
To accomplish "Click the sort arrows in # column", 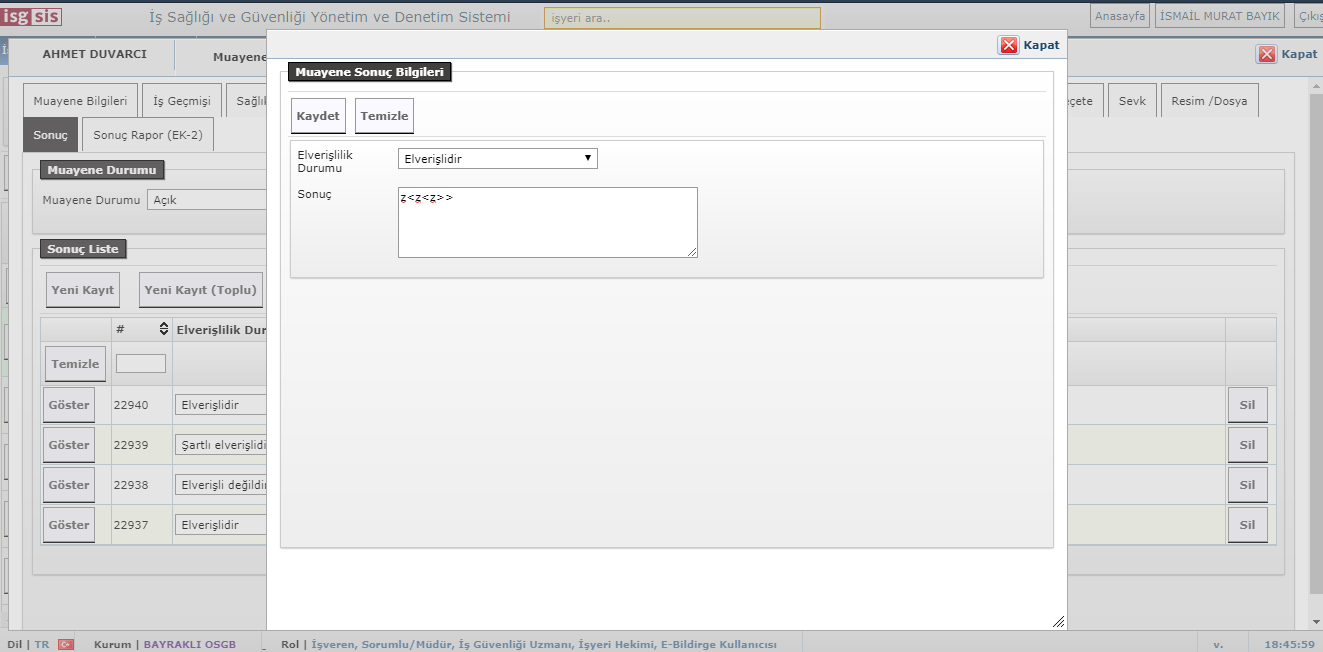I will [164, 329].
